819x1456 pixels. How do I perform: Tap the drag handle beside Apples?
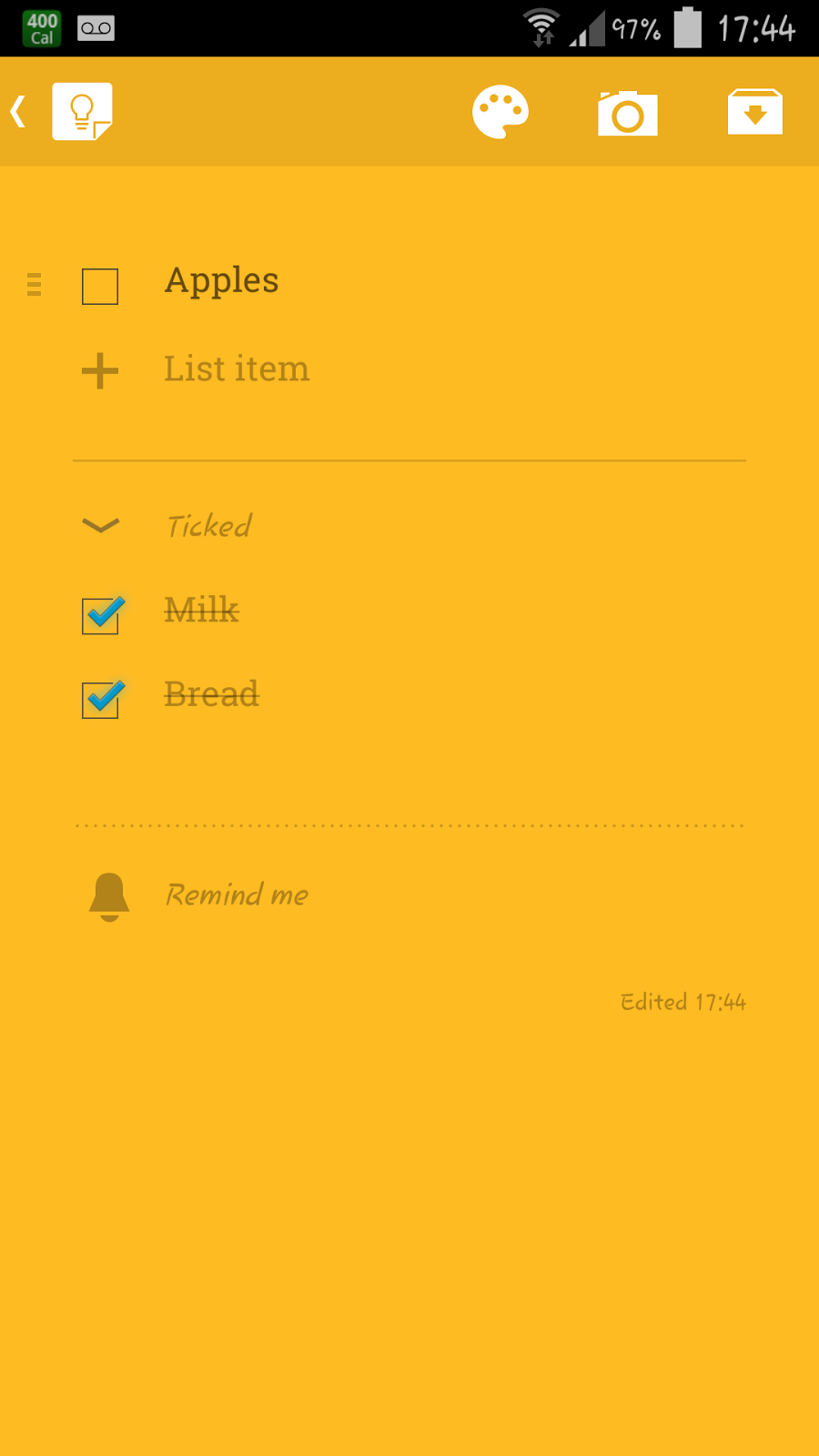(x=35, y=285)
